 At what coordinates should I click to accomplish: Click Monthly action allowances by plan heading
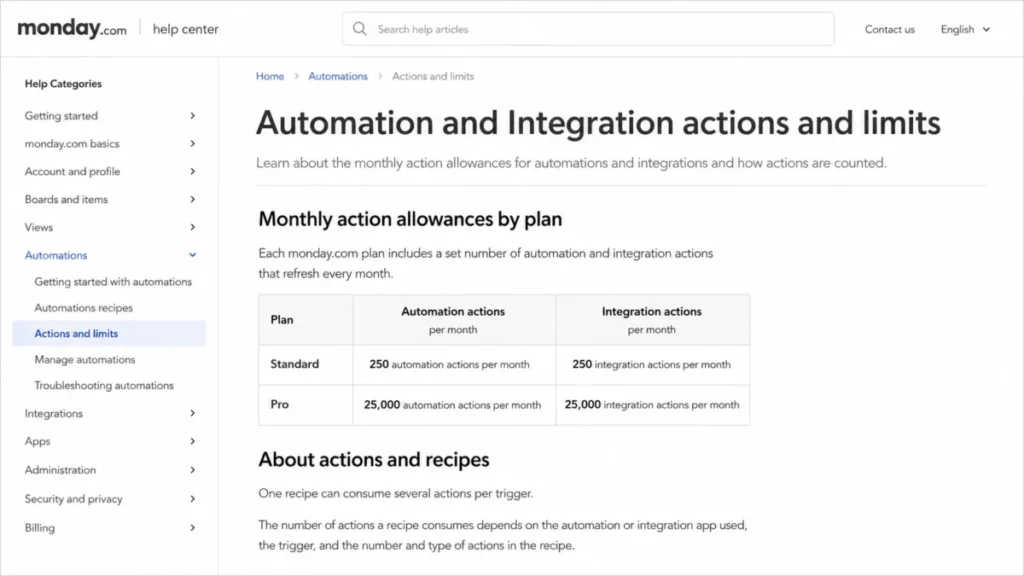pos(410,219)
